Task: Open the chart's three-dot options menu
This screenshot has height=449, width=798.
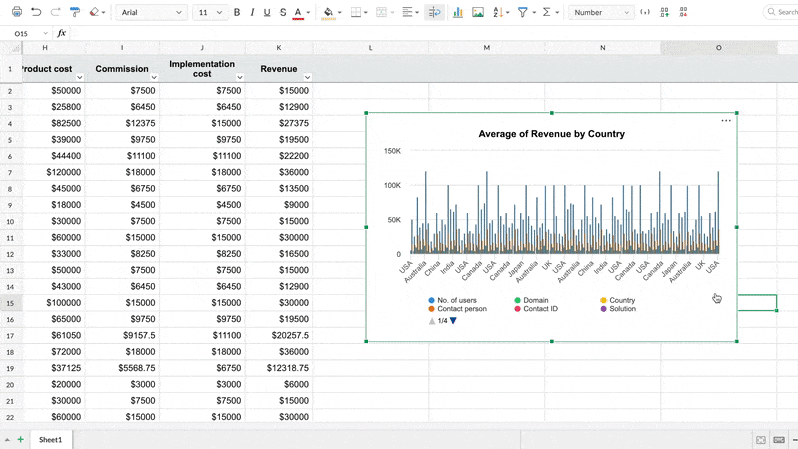Action: click(x=726, y=121)
